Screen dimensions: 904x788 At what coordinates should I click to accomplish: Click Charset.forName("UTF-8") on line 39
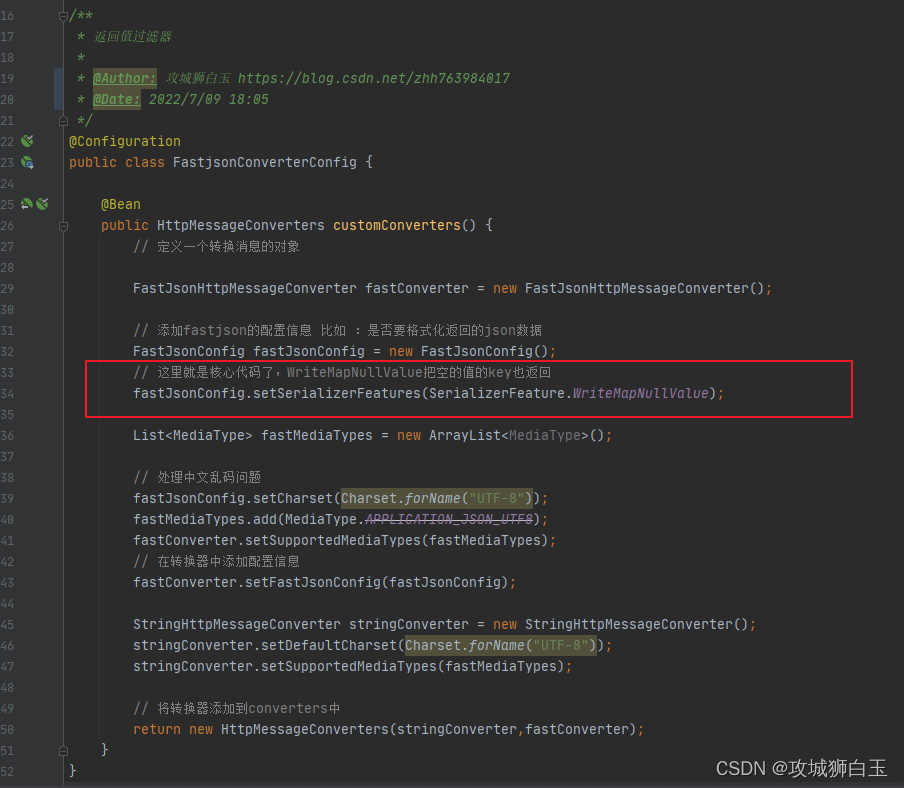pos(436,498)
